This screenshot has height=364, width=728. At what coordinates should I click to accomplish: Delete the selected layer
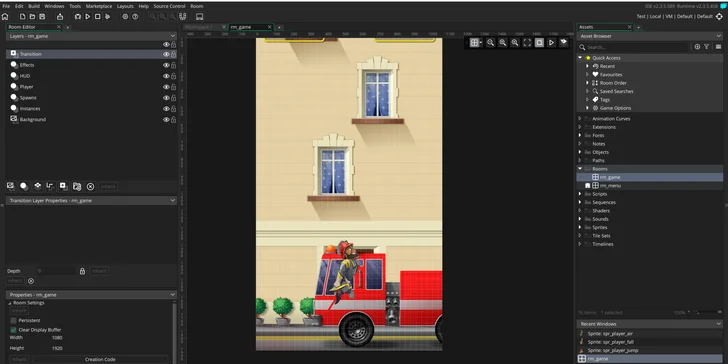pyautogui.click(x=91, y=186)
